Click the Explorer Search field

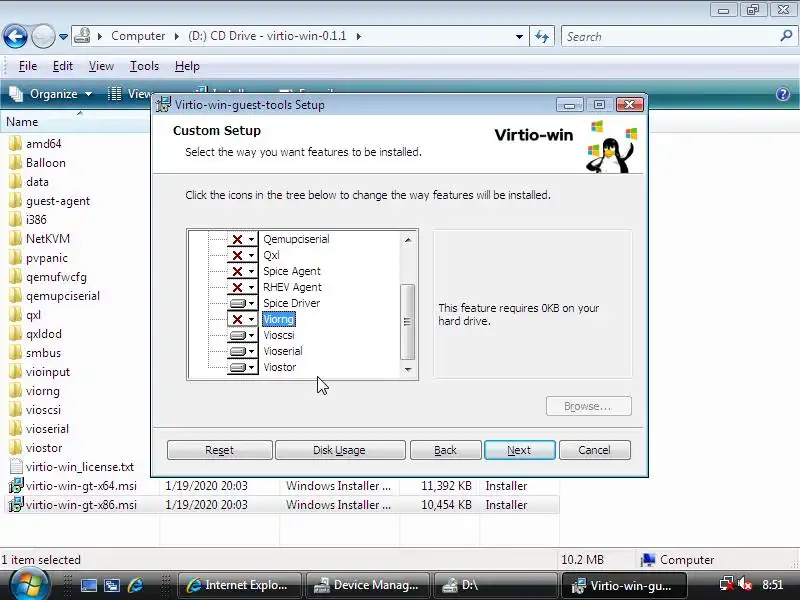[x=671, y=37]
